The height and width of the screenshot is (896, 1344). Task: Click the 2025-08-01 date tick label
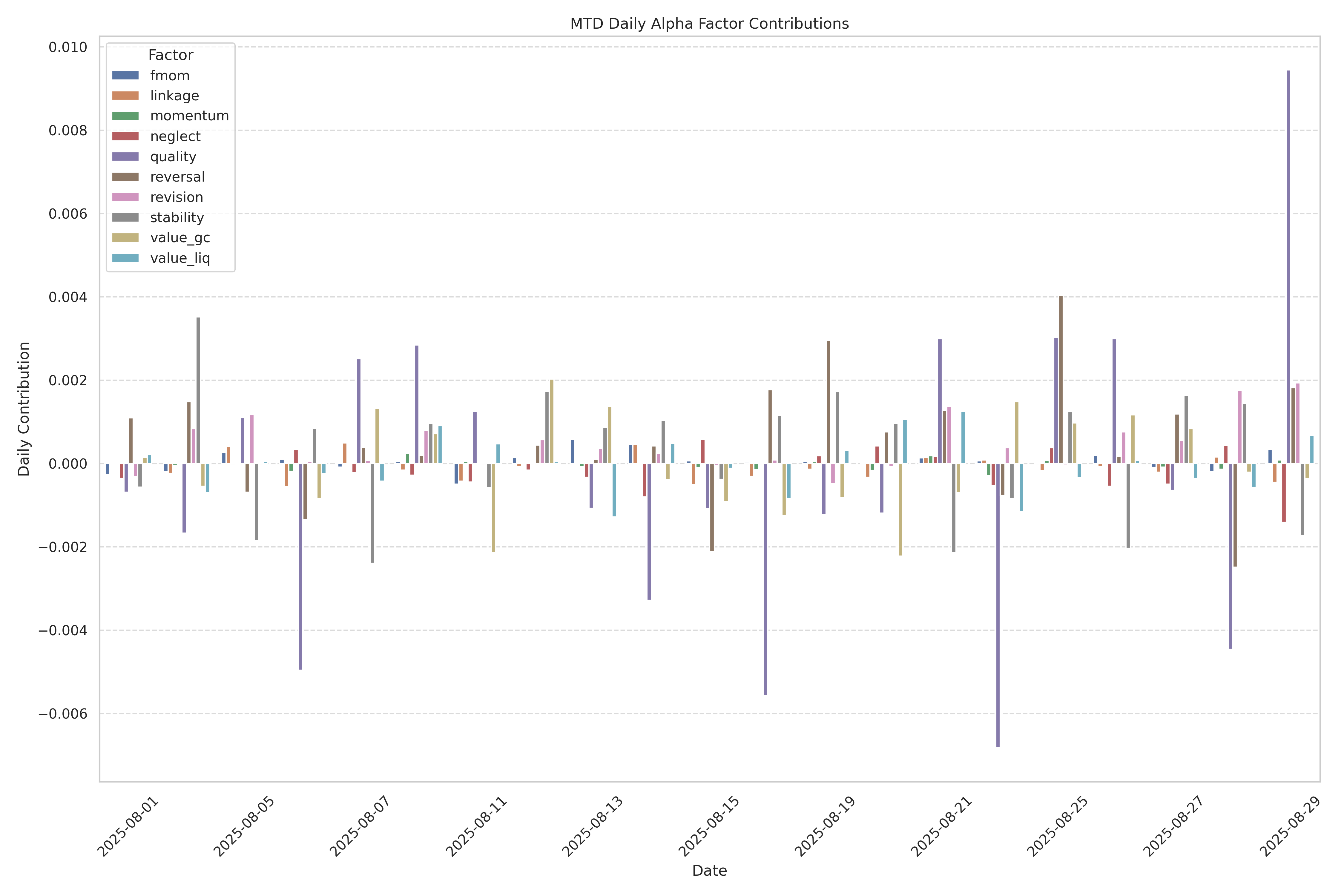coord(128,826)
